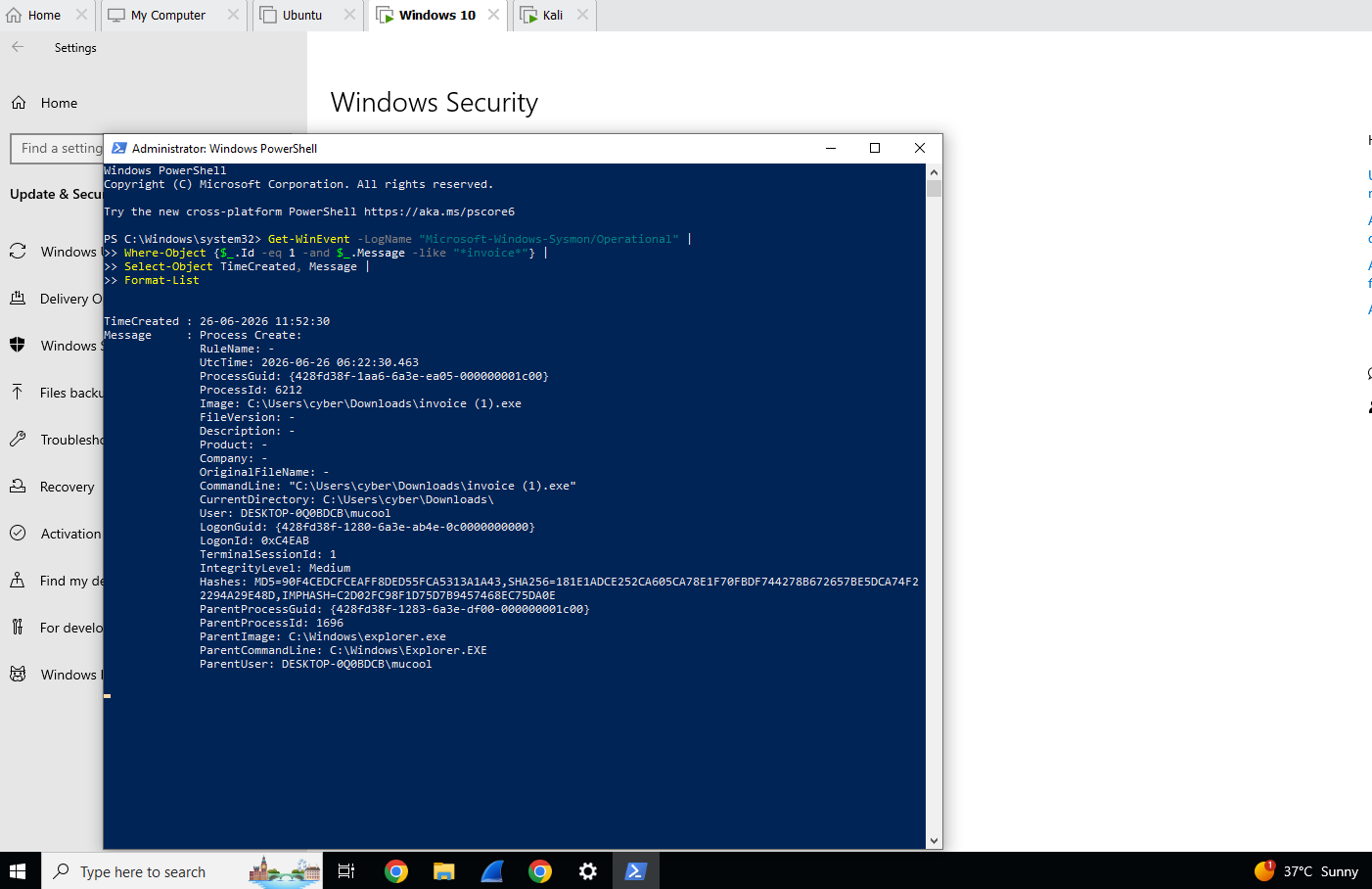The width and height of the screenshot is (1372, 889).
Task: Open the Windows Start button
Action: tap(18, 871)
